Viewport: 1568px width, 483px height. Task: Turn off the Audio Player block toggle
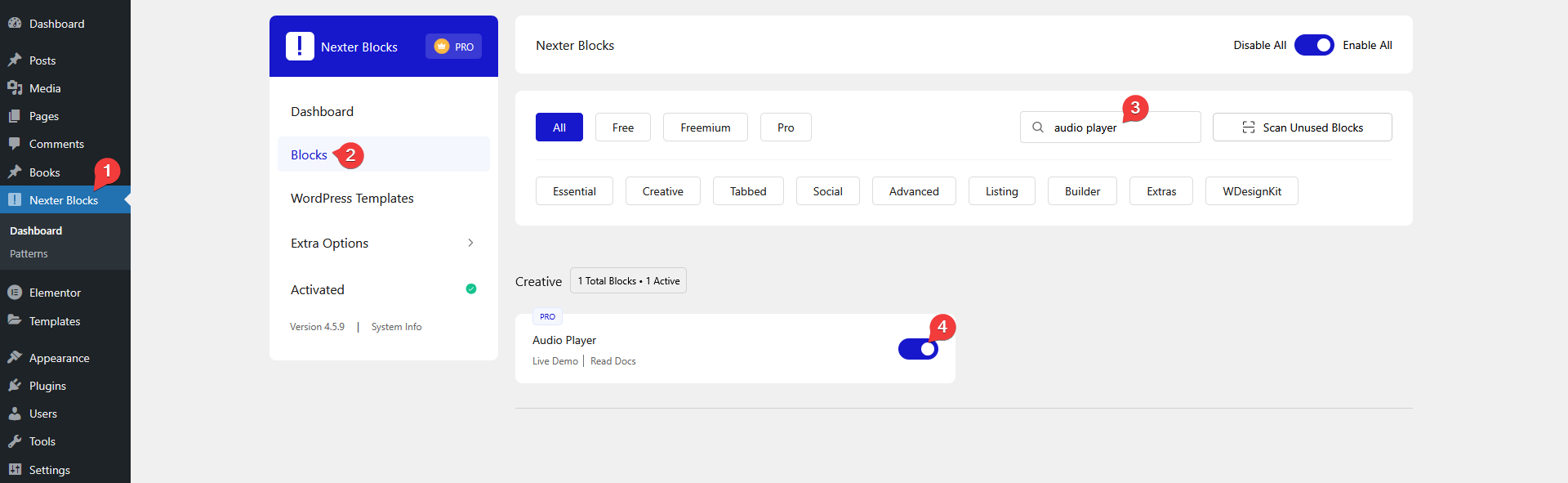tap(918, 349)
